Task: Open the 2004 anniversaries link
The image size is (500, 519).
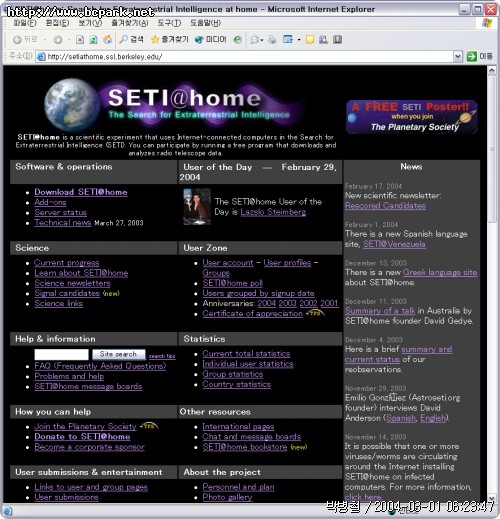Action: tap(267, 303)
